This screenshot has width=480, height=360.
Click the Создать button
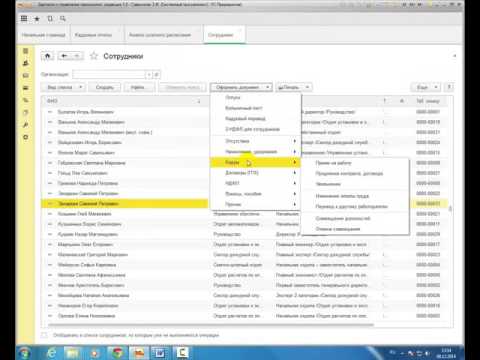(105, 87)
